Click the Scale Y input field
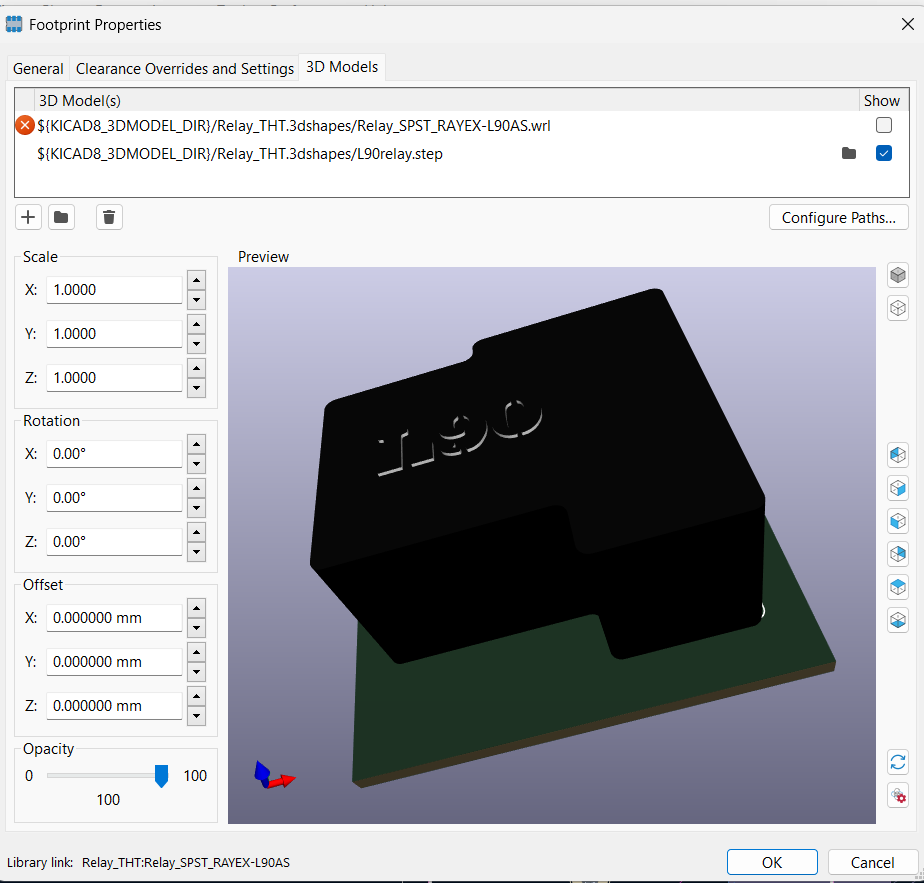This screenshot has width=924, height=883. point(114,334)
